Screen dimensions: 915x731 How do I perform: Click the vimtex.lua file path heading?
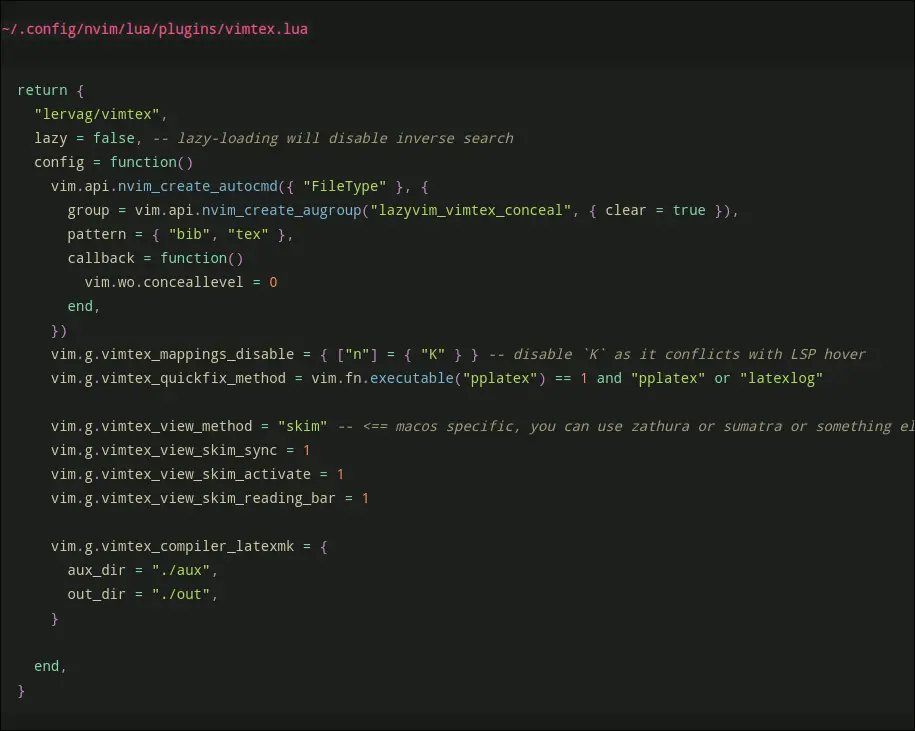155,29
